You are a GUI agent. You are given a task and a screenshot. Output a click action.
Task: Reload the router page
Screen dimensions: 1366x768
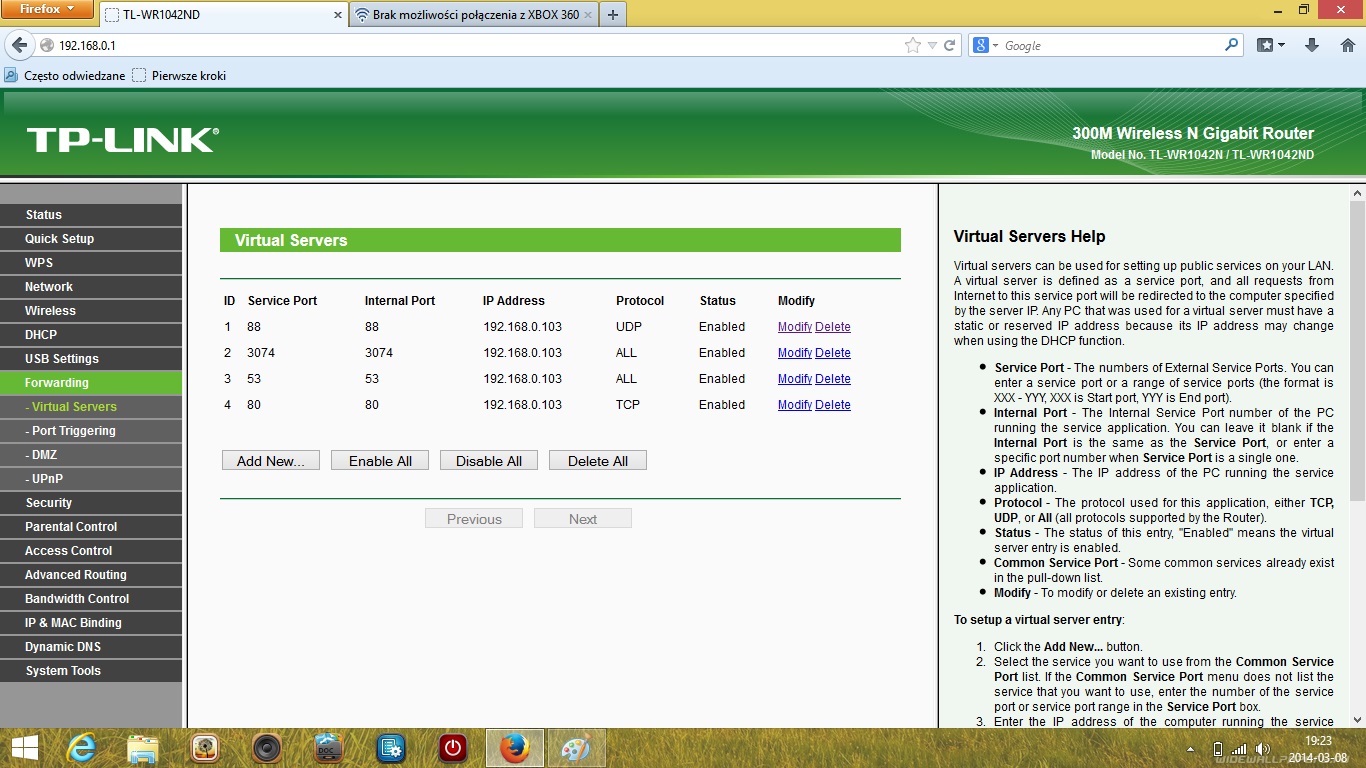click(x=950, y=45)
